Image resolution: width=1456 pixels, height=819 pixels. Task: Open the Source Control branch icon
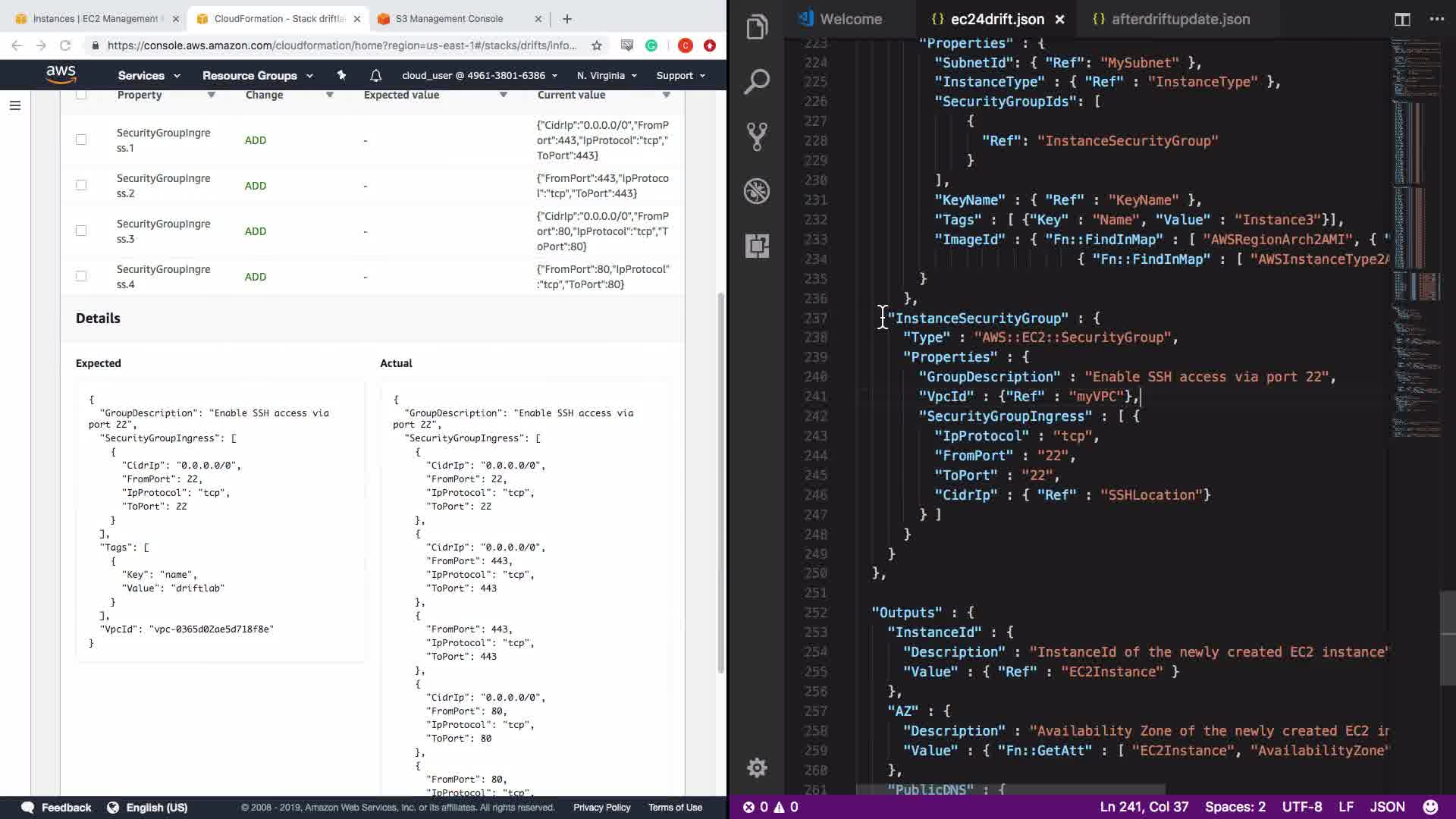[756, 136]
